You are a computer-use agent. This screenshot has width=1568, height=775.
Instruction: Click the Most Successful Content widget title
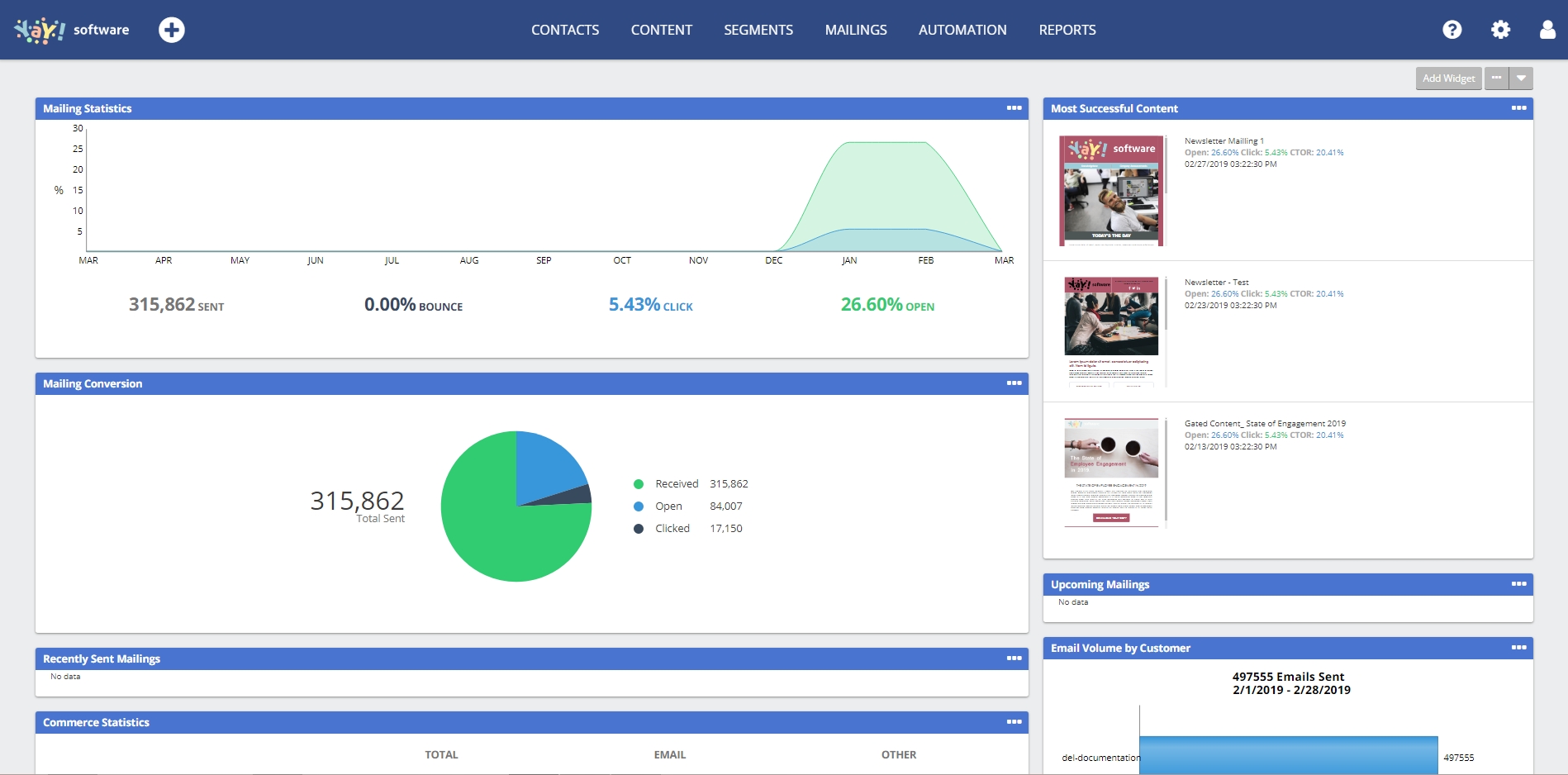pyautogui.click(x=1114, y=108)
